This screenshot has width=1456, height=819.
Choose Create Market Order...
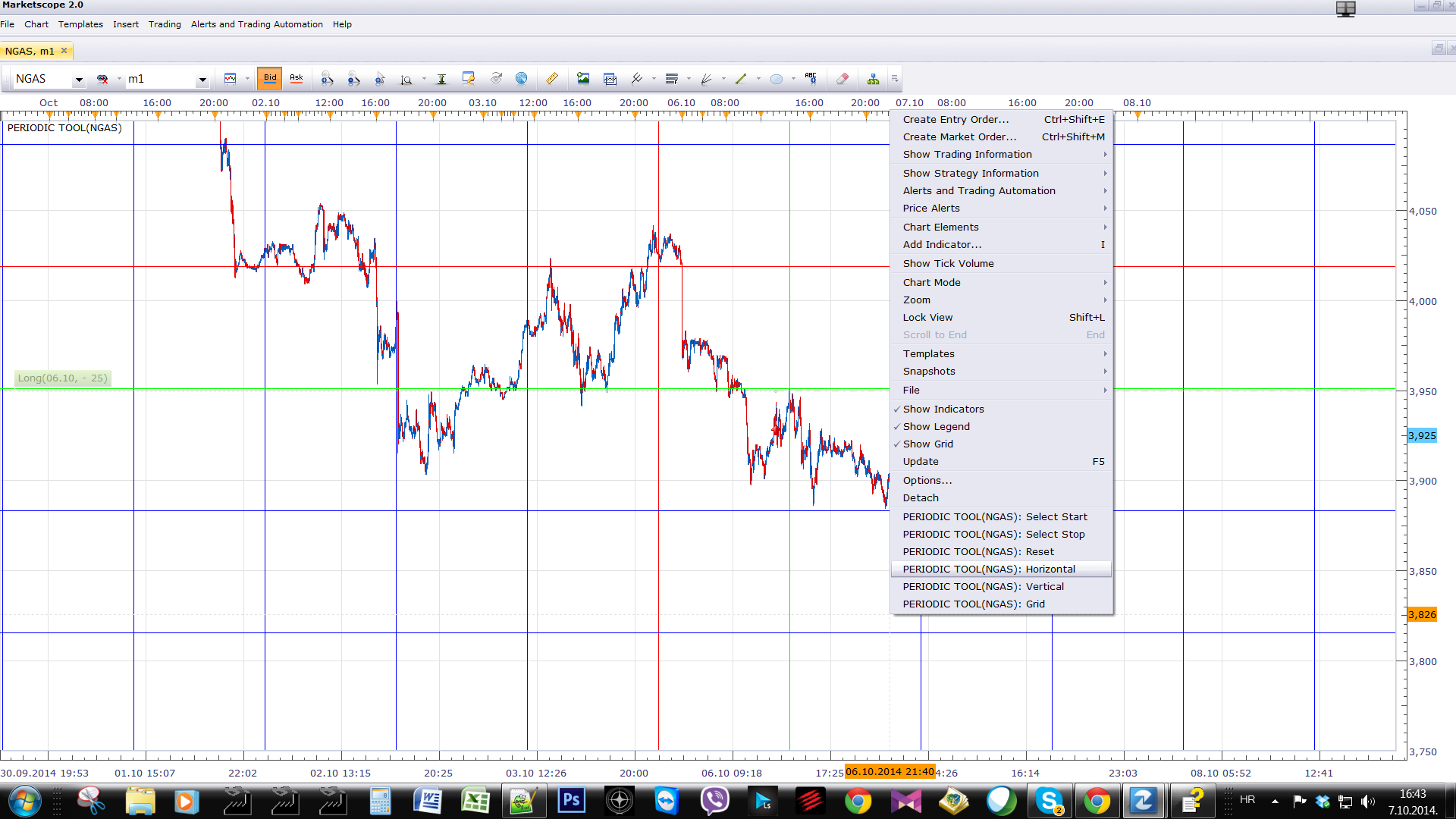pyautogui.click(x=1002, y=136)
